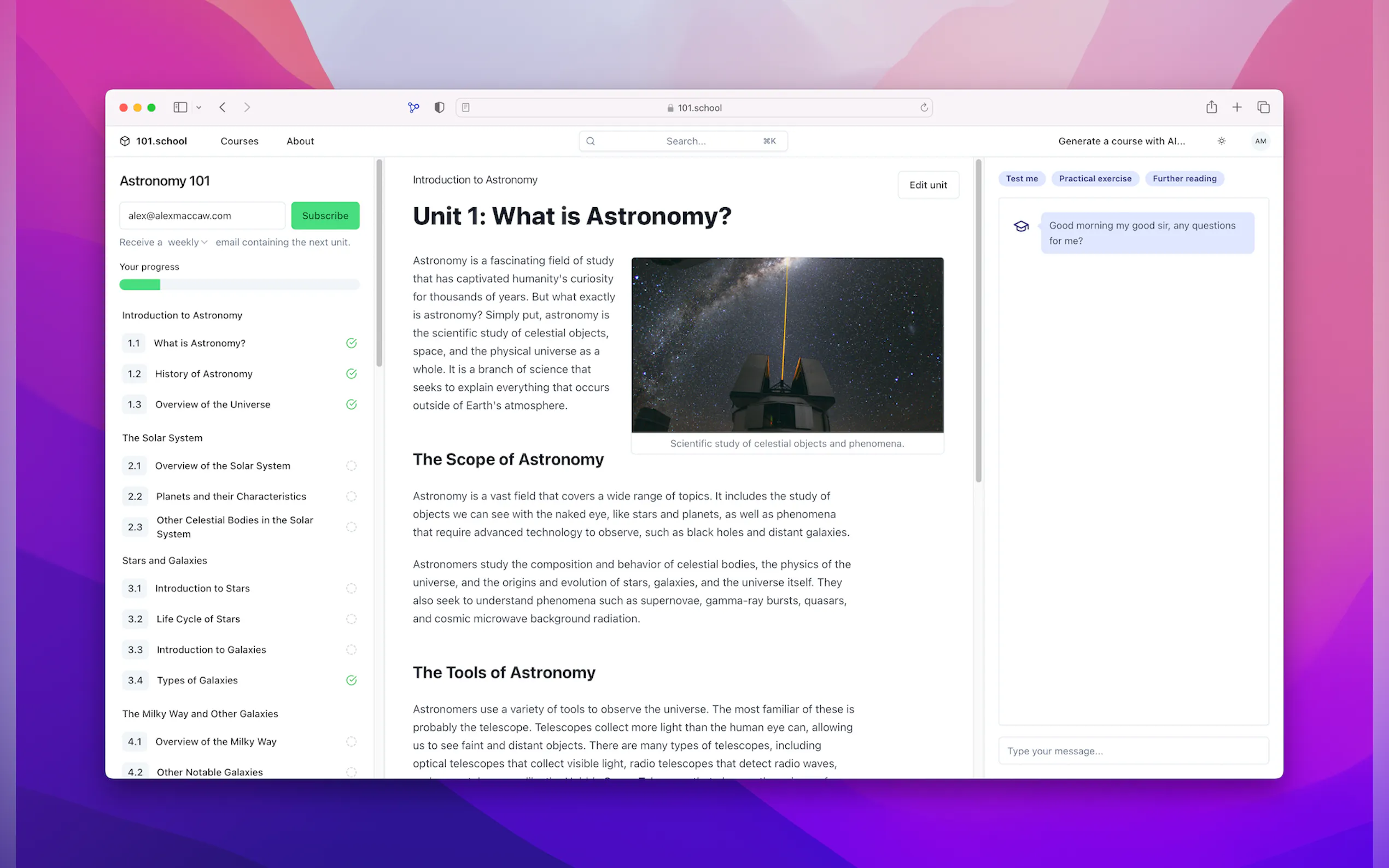Open the weekly email frequency dropdown

pyautogui.click(x=187, y=242)
